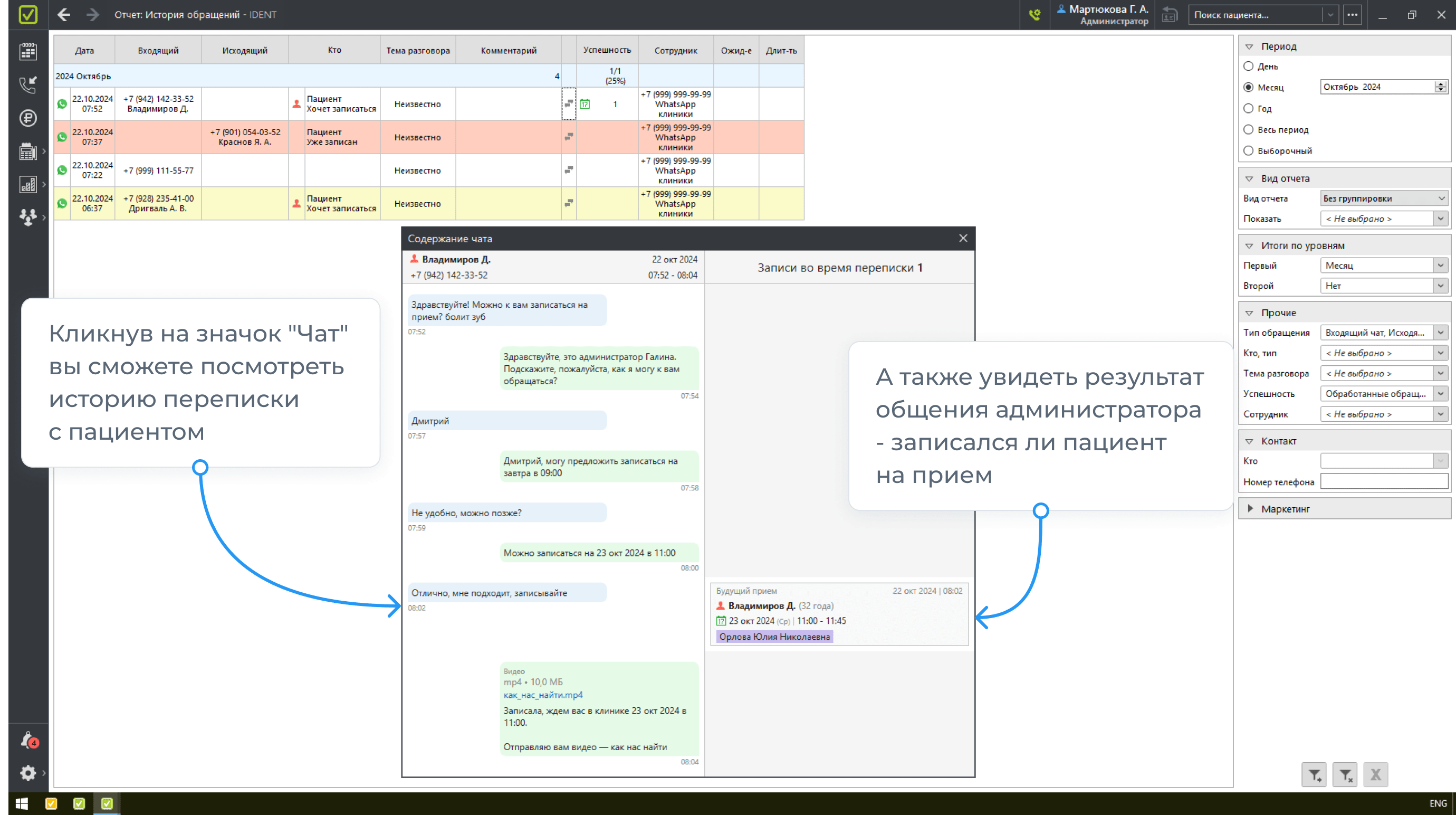This screenshot has width=1456, height=815.
Task: Open the Первый level dropdown Месяц
Action: pyautogui.click(x=1384, y=266)
